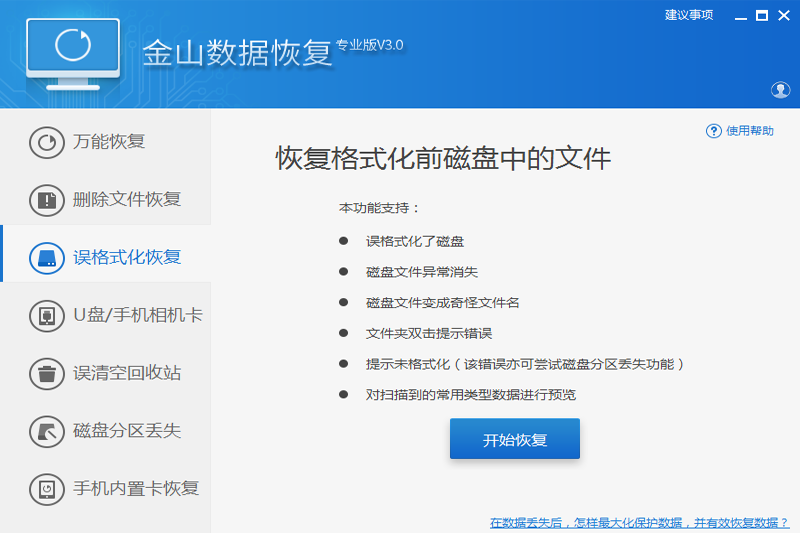Start recovery with 开始恢复 button
800x533 pixels.
(514, 439)
